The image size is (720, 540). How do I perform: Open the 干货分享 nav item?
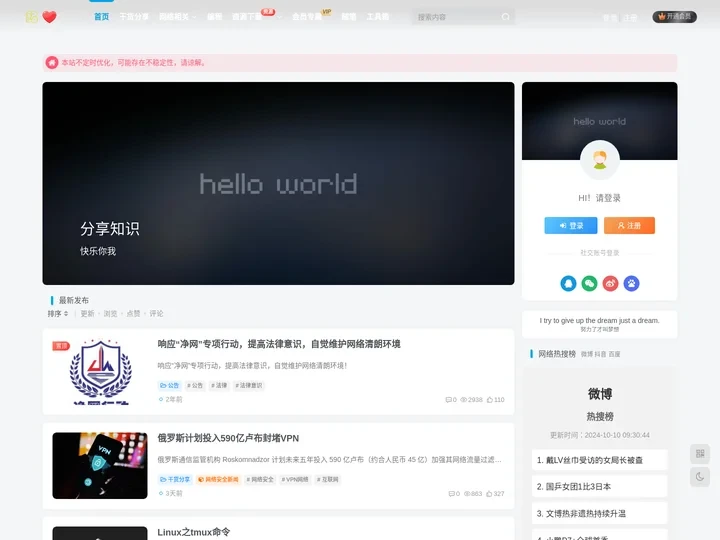(x=134, y=17)
